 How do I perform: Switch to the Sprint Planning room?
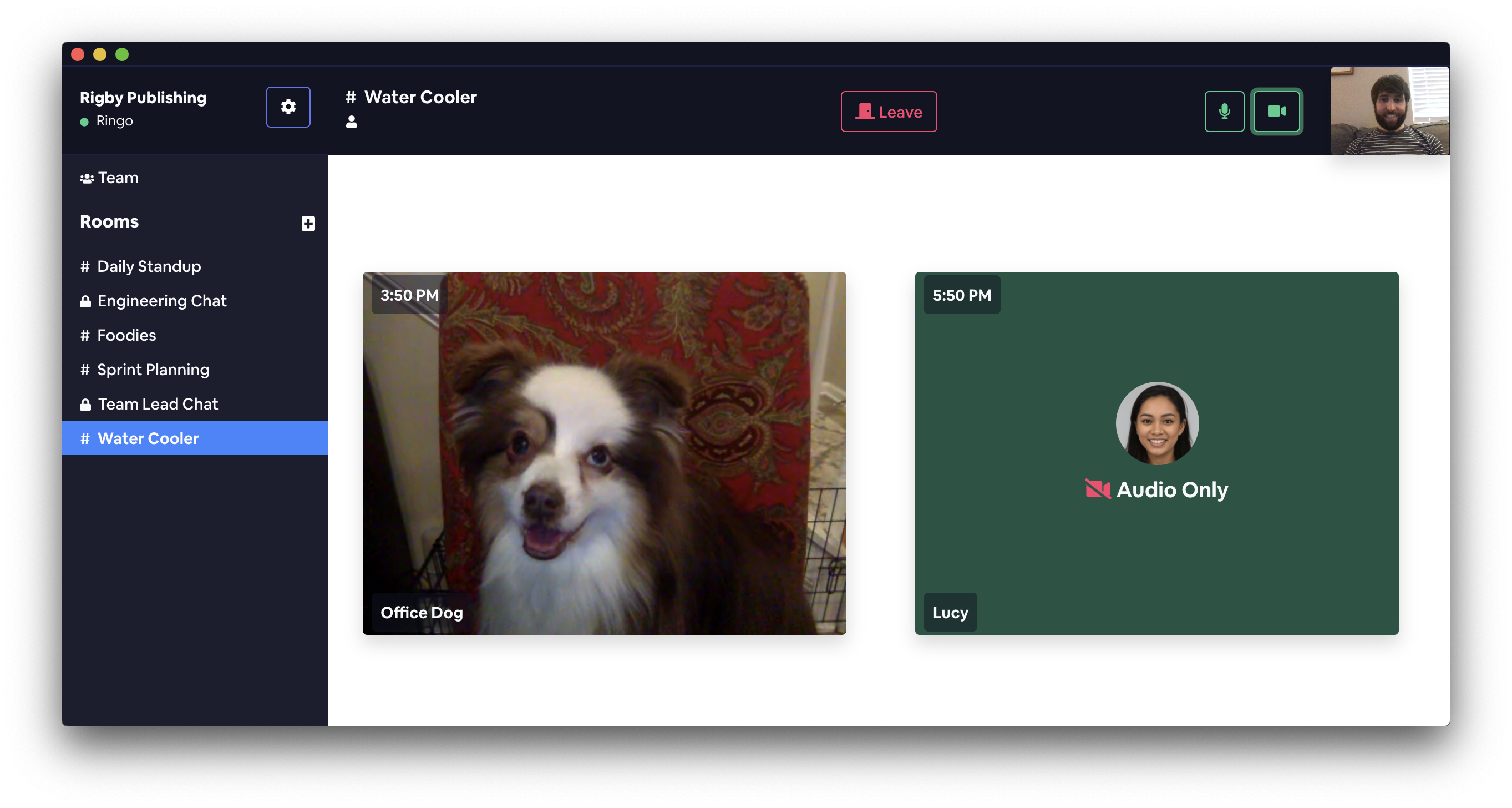point(153,370)
